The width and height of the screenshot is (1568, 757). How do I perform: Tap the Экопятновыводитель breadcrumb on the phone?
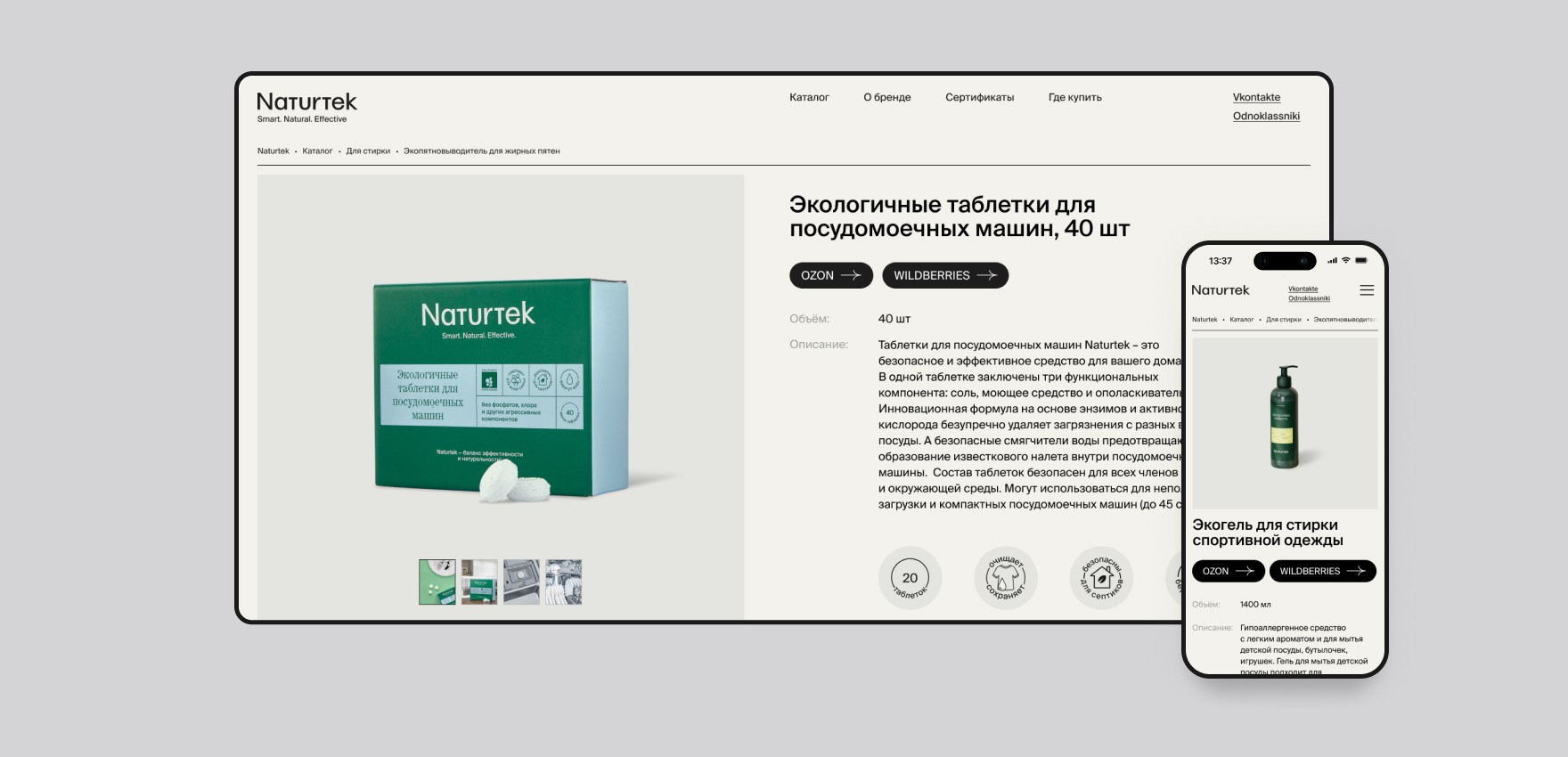1345,320
